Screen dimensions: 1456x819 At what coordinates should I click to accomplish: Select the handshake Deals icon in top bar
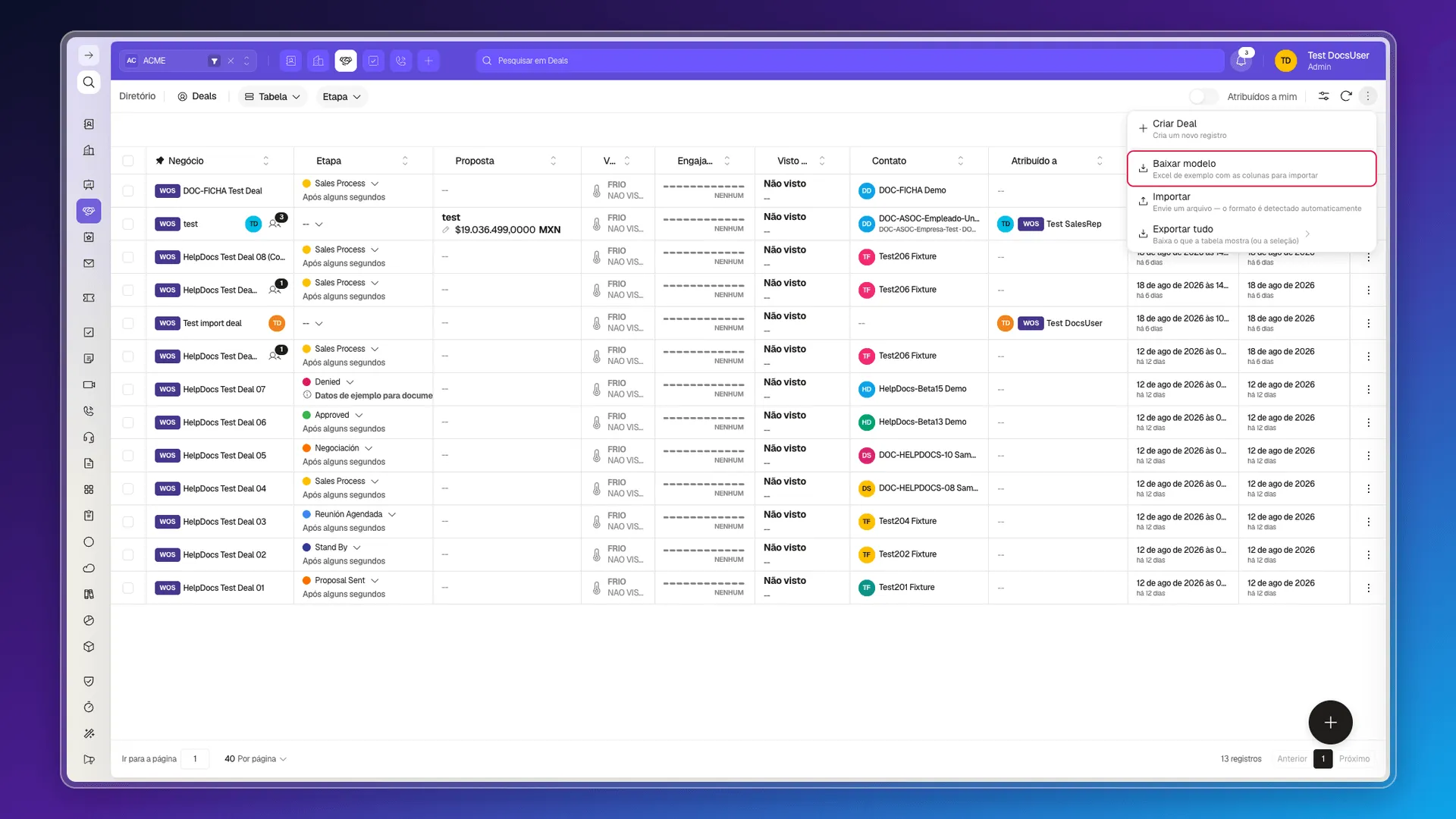click(346, 61)
